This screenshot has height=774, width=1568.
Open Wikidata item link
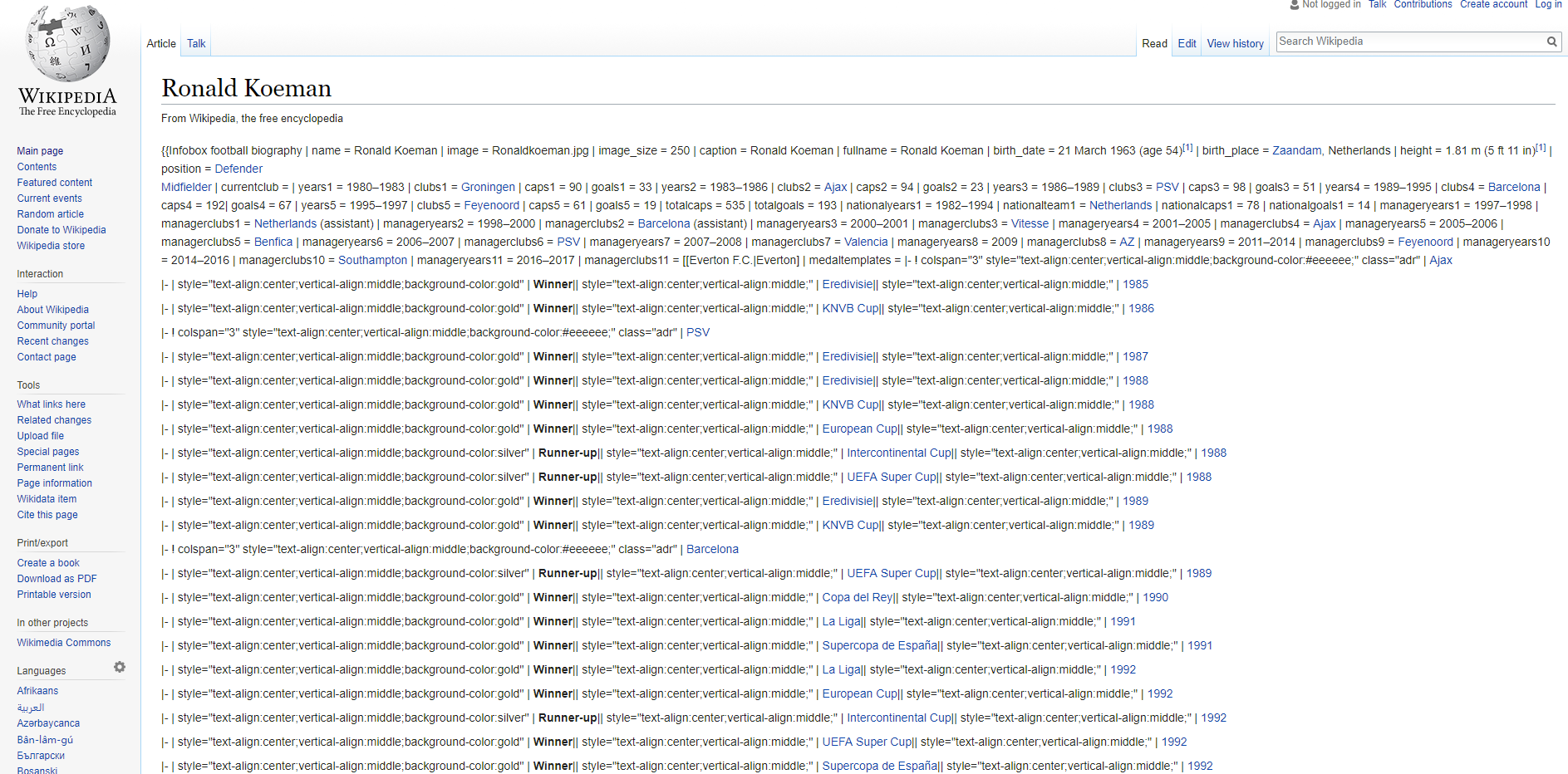click(x=47, y=499)
